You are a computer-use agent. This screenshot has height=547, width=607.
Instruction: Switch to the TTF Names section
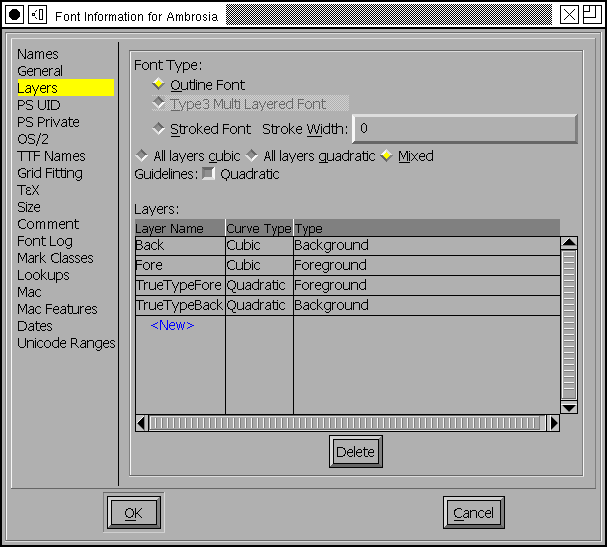(x=51, y=156)
